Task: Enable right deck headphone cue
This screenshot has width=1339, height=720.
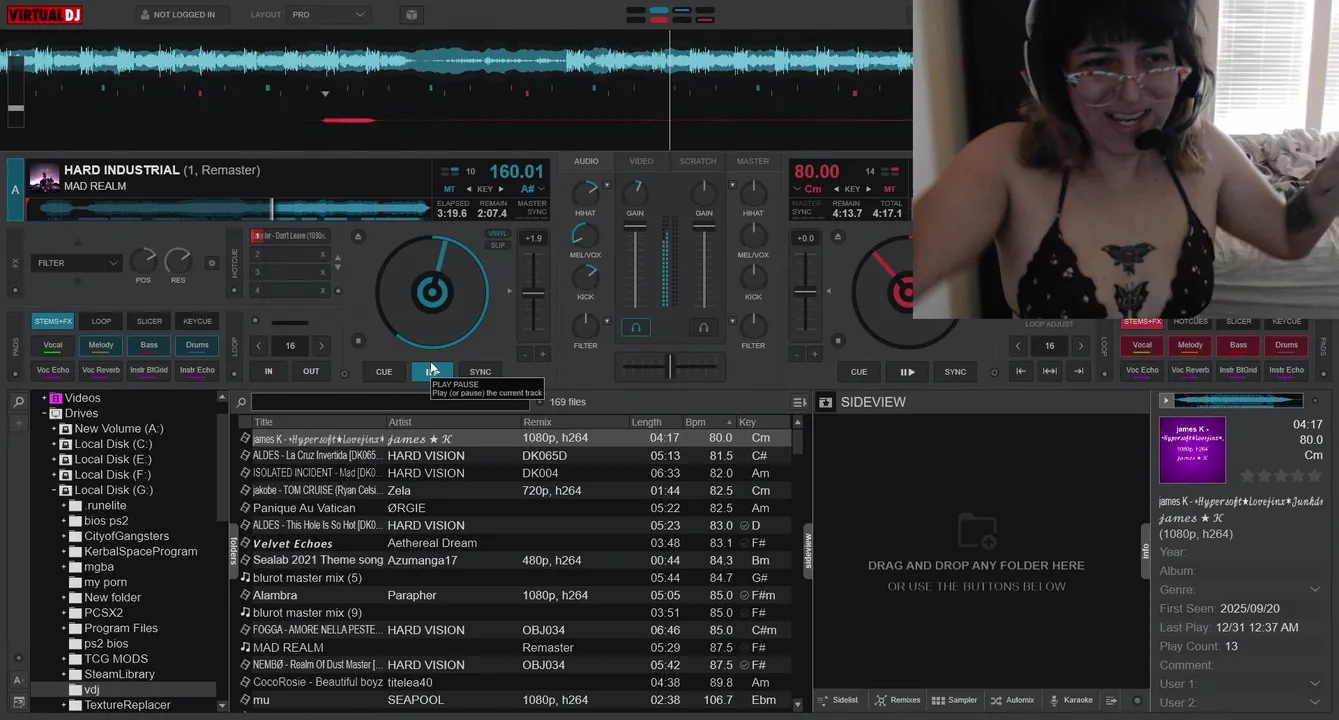Action: pos(704,327)
